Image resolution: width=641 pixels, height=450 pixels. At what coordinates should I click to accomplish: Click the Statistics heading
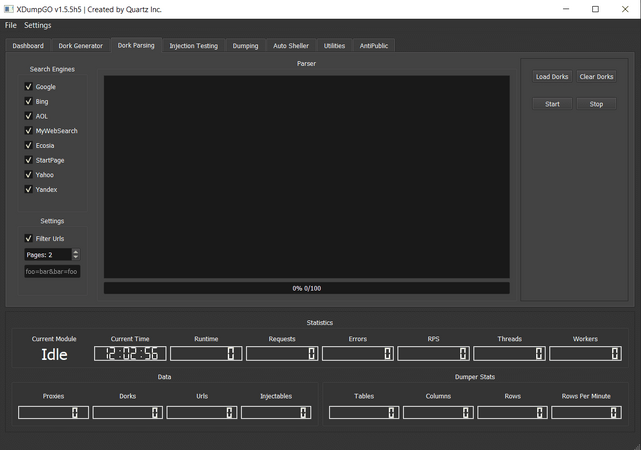[320, 322]
